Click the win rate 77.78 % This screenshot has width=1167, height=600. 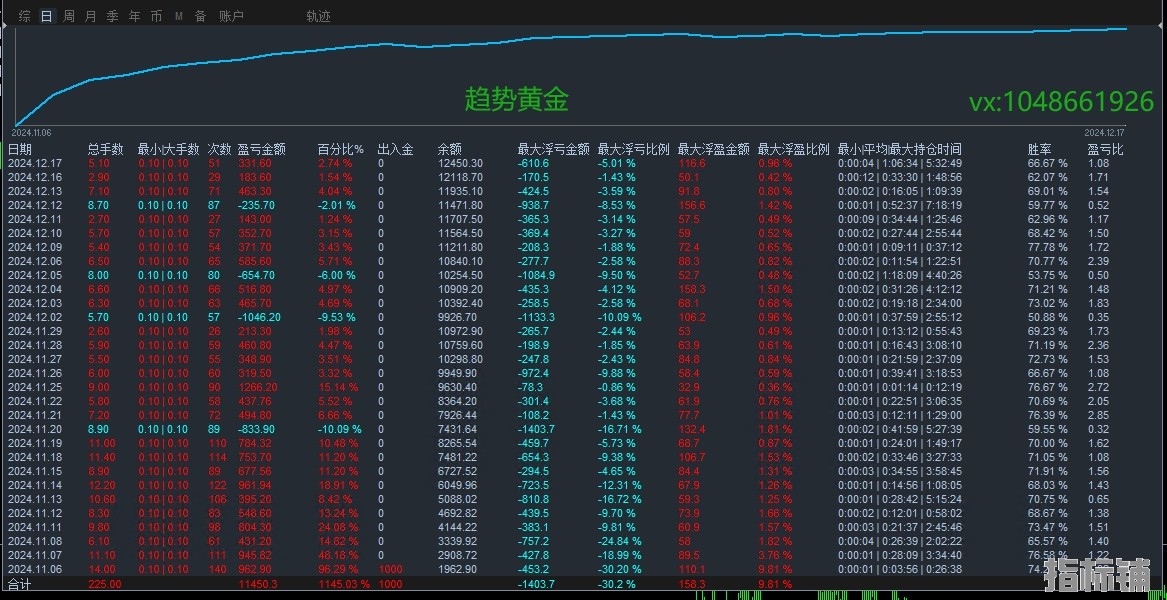point(1048,247)
